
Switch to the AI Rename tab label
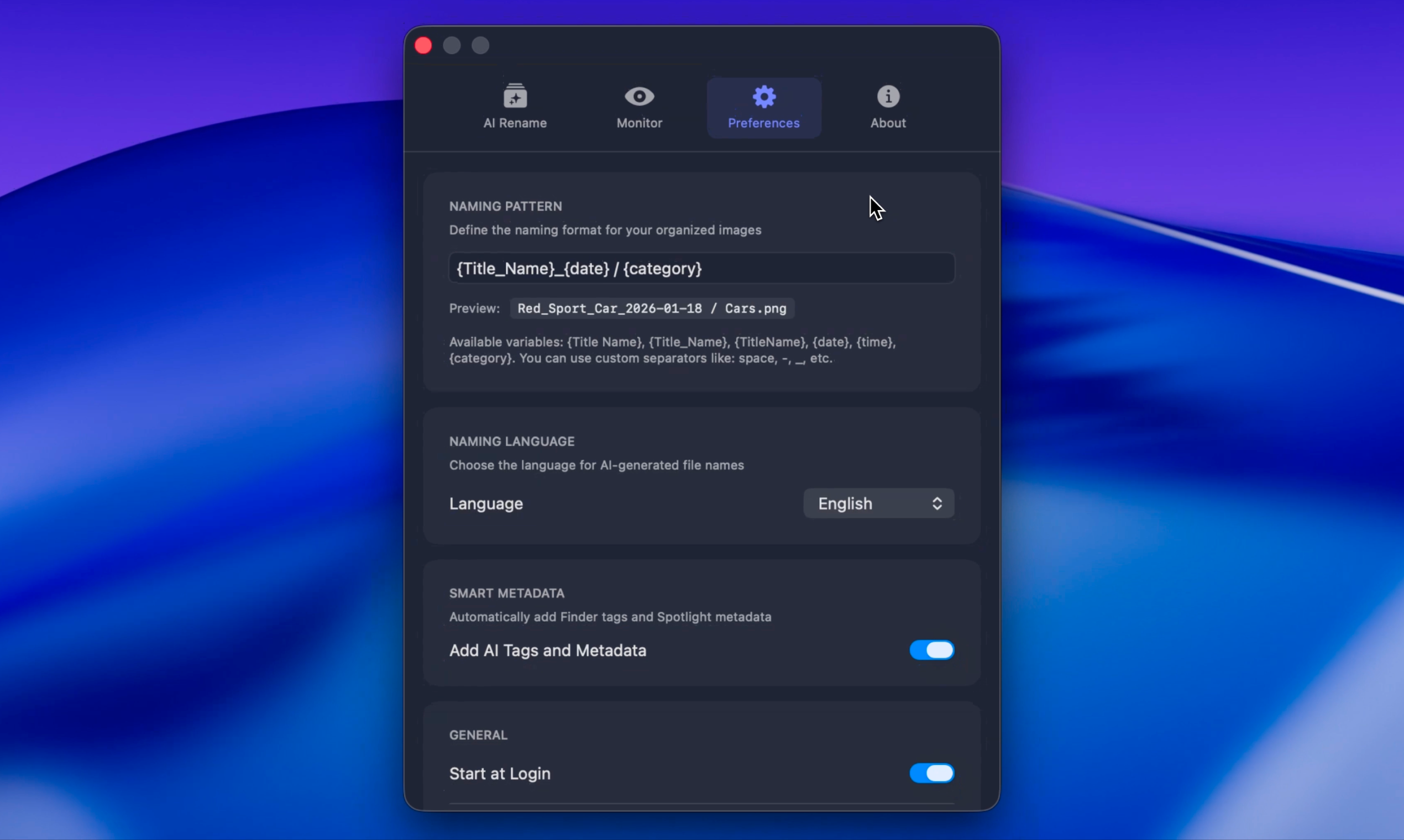click(515, 123)
